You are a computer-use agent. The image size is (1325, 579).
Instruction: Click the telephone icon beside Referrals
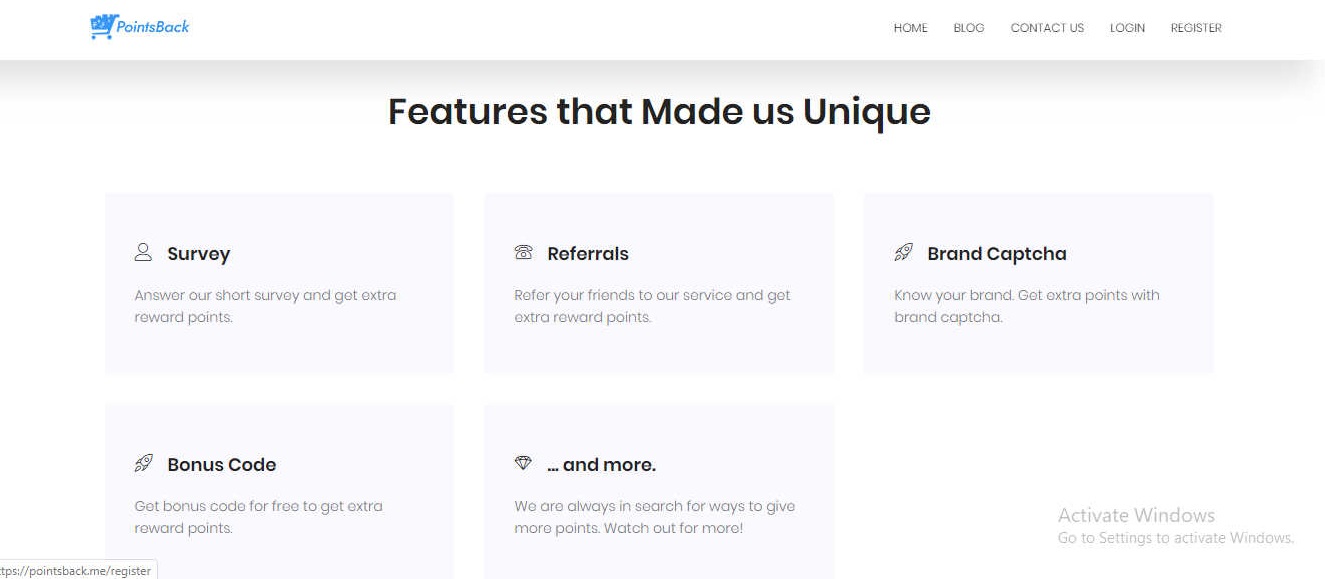pyautogui.click(x=523, y=252)
